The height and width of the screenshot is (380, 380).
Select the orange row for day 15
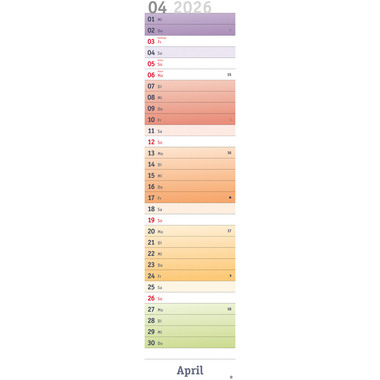(190, 175)
